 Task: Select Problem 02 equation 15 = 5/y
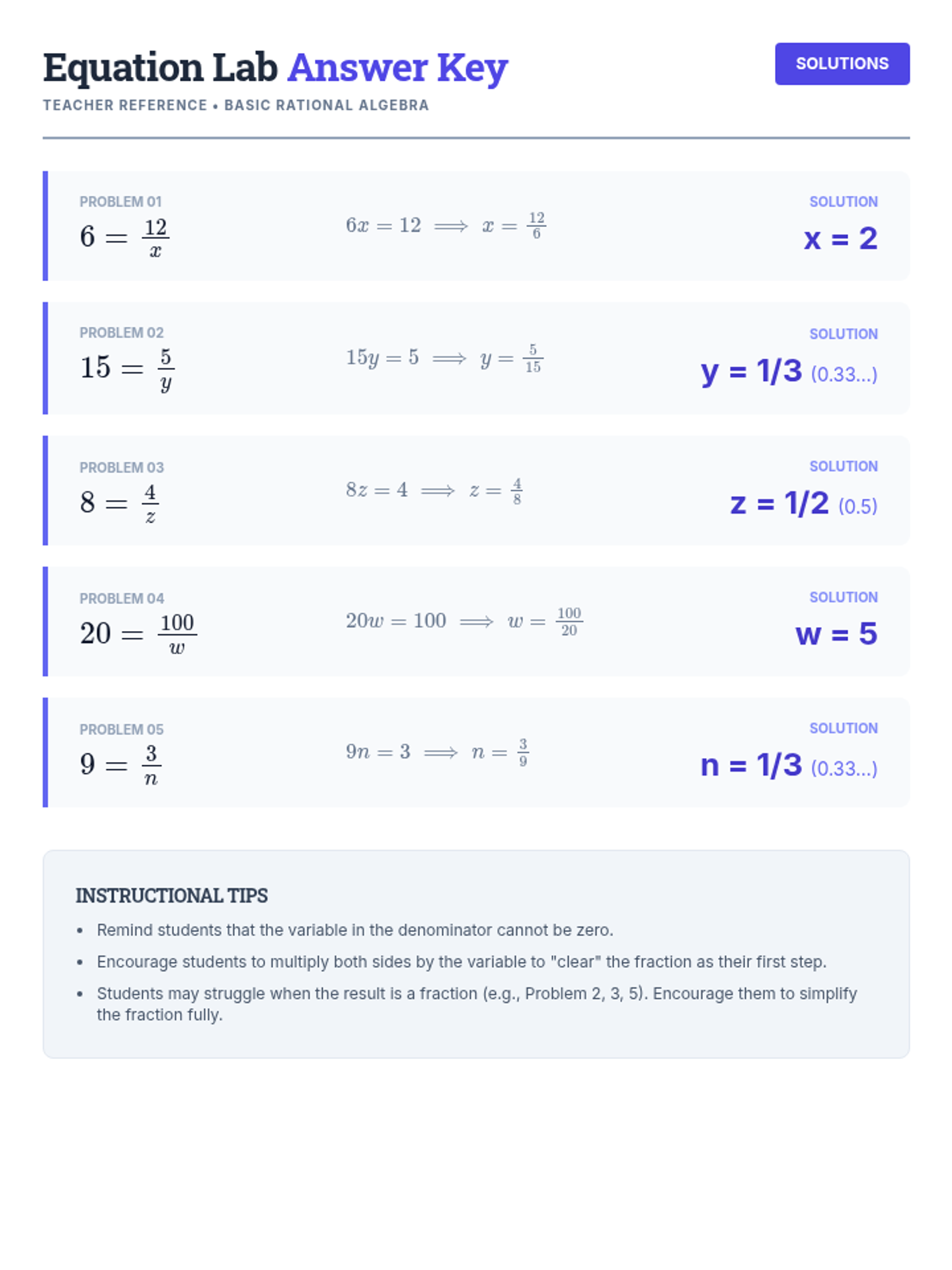[127, 368]
